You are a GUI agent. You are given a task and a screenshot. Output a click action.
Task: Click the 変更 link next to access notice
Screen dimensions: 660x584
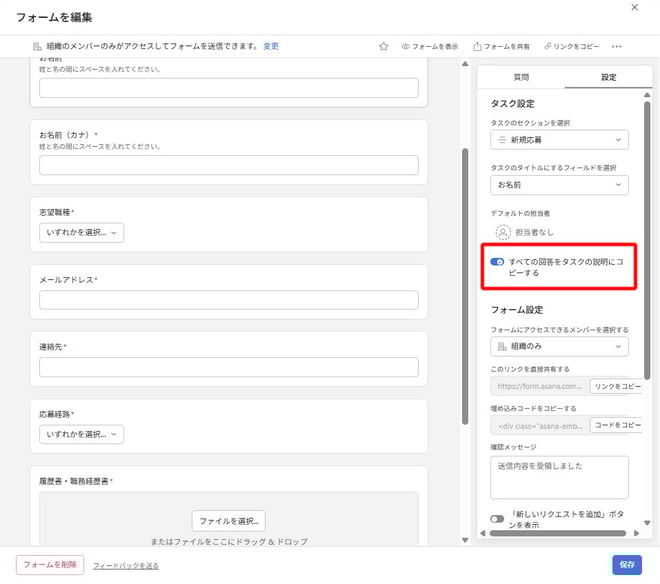[x=271, y=46]
